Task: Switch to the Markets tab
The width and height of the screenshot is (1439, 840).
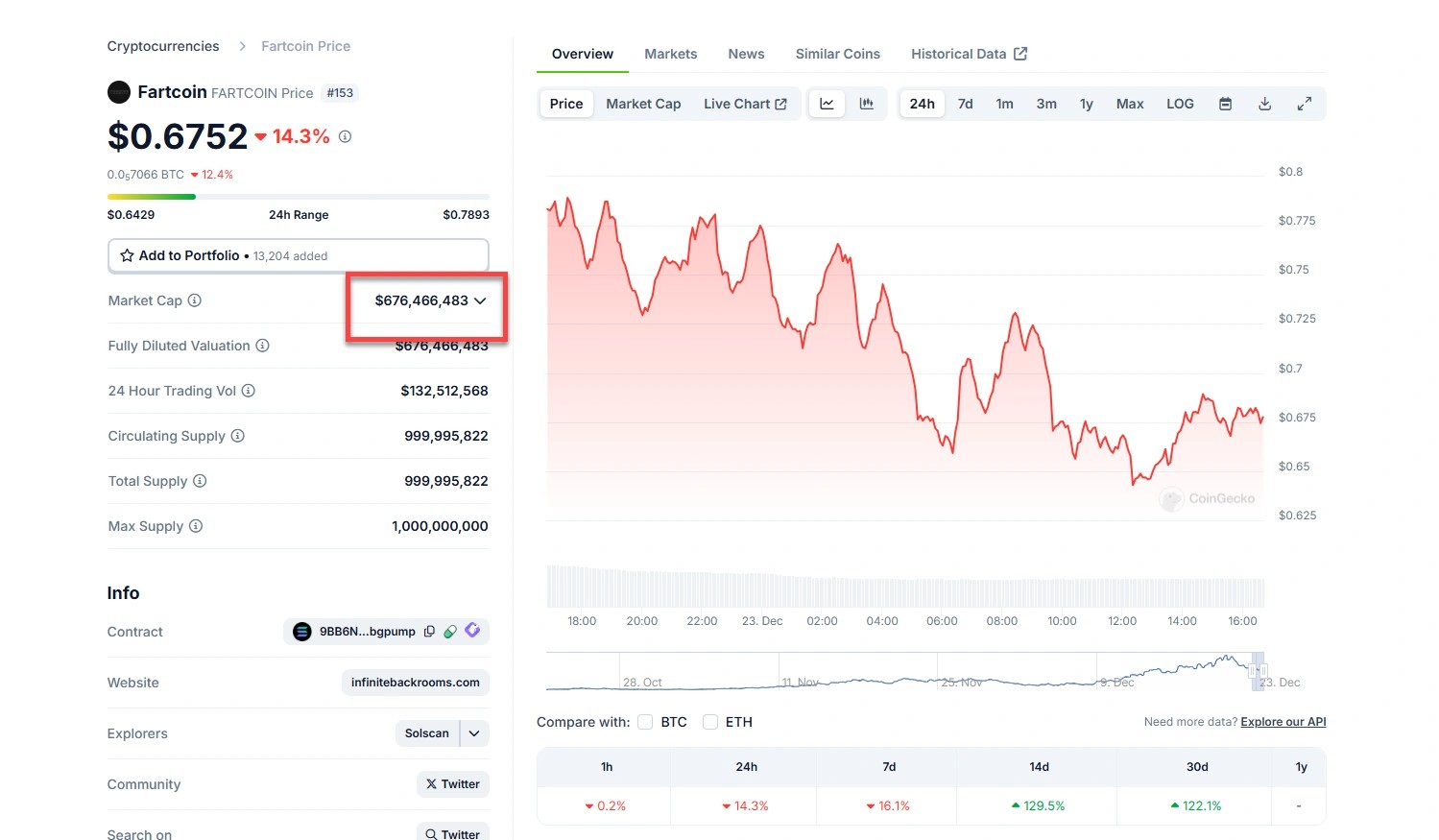Action: coord(670,54)
